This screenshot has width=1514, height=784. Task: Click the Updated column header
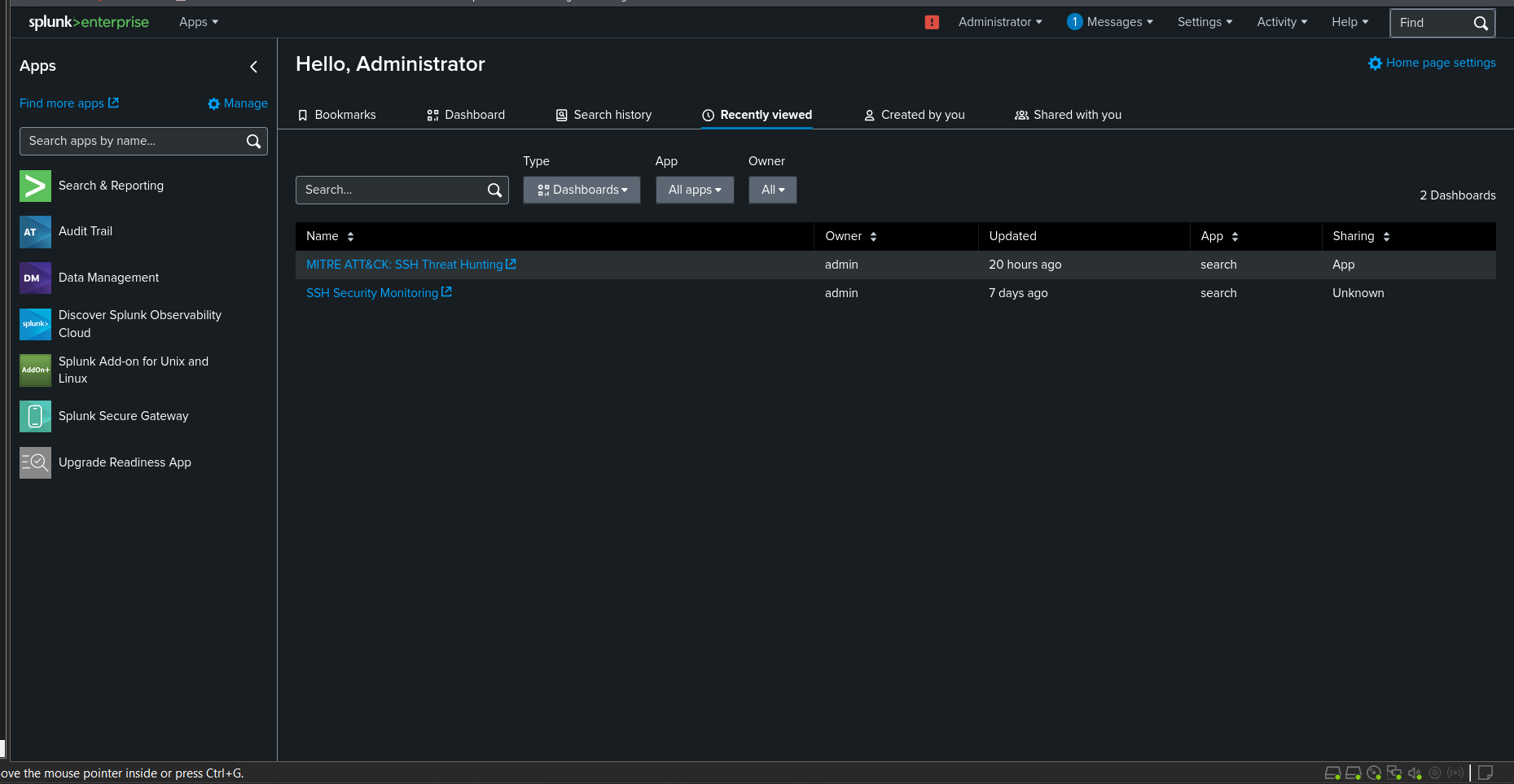tap(1012, 236)
